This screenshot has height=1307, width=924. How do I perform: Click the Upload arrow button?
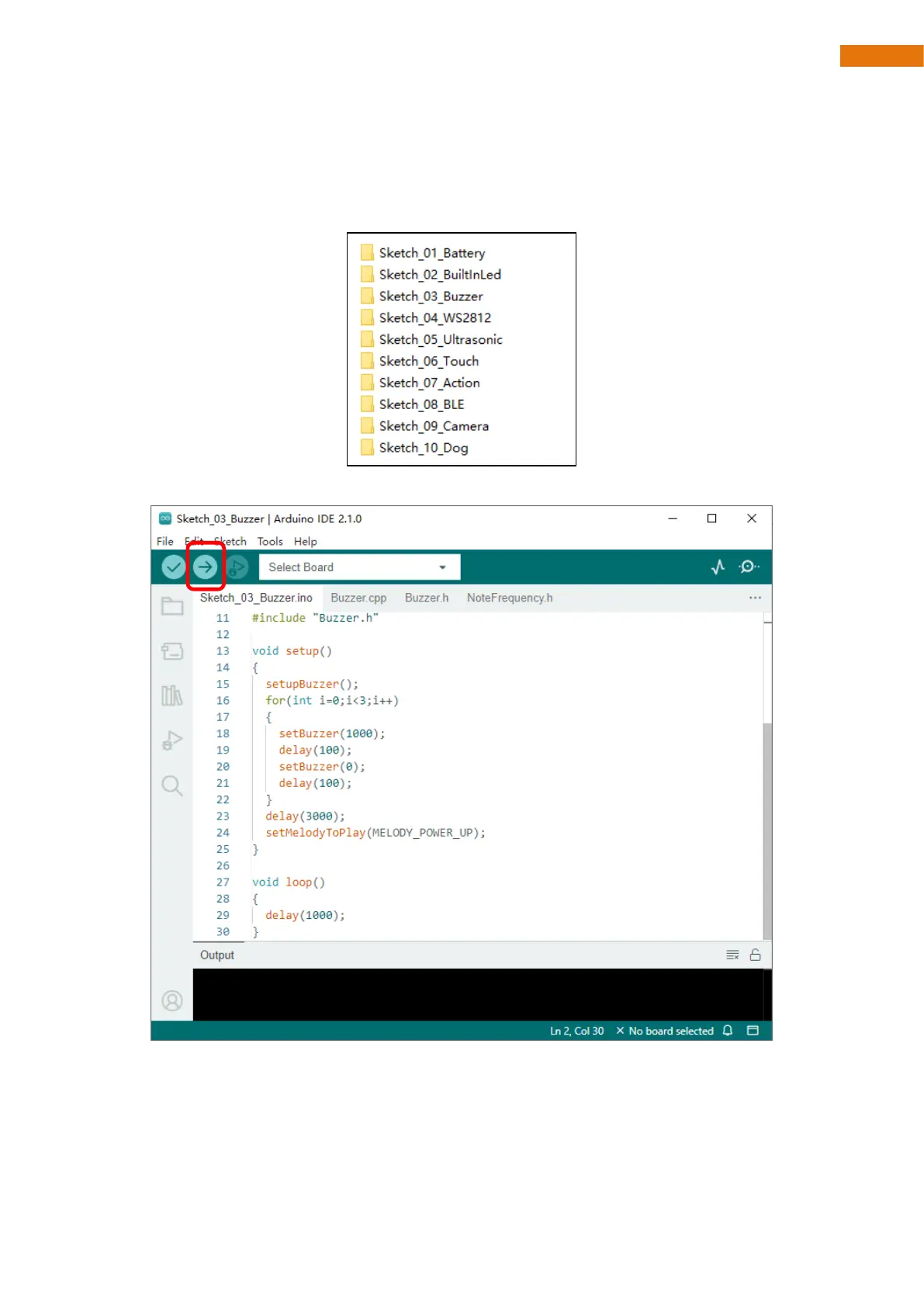point(205,567)
